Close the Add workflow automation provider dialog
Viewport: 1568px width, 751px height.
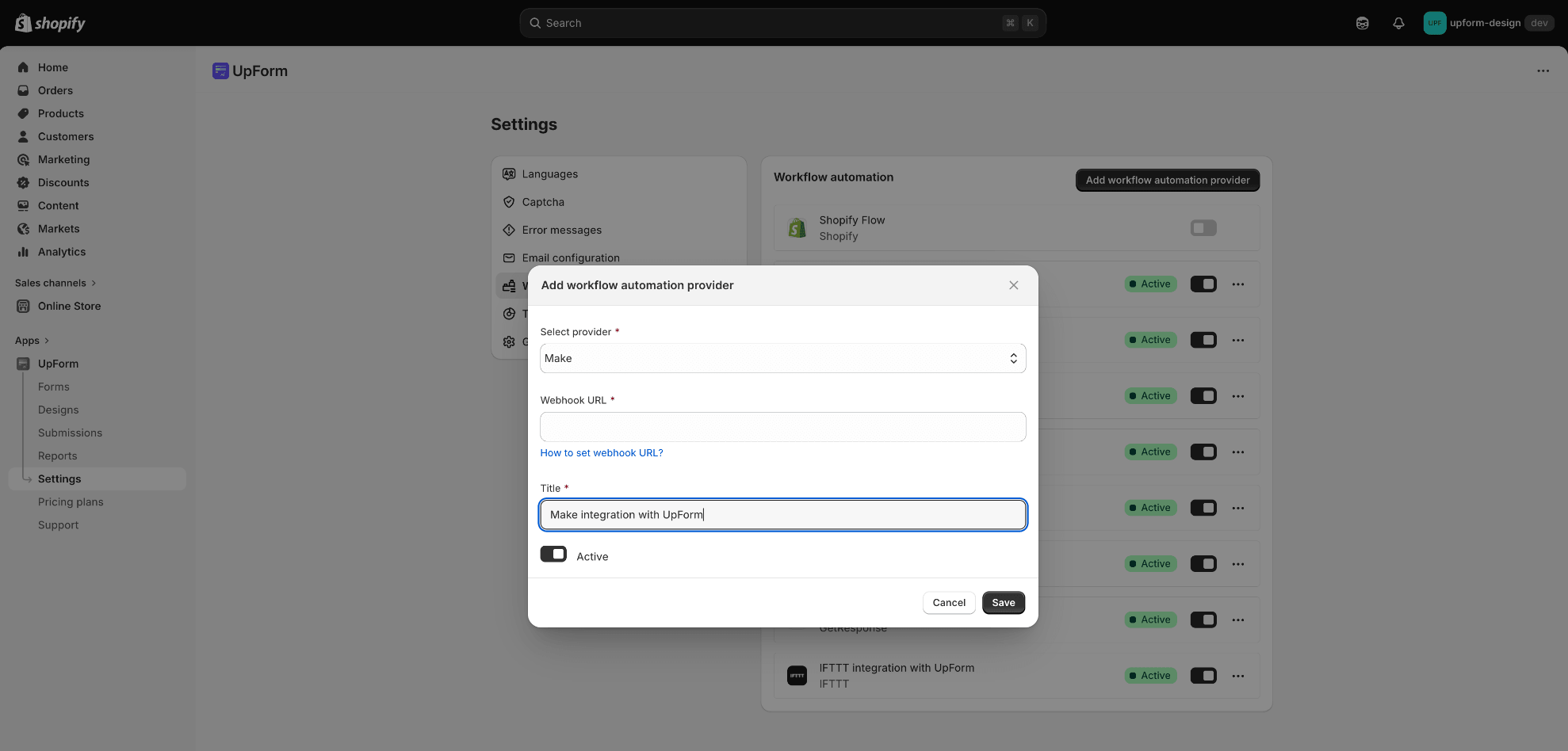[1013, 285]
